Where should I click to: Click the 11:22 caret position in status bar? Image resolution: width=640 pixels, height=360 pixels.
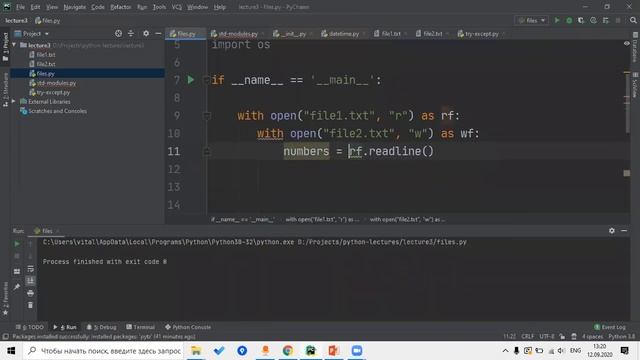click(x=509, y=336)
